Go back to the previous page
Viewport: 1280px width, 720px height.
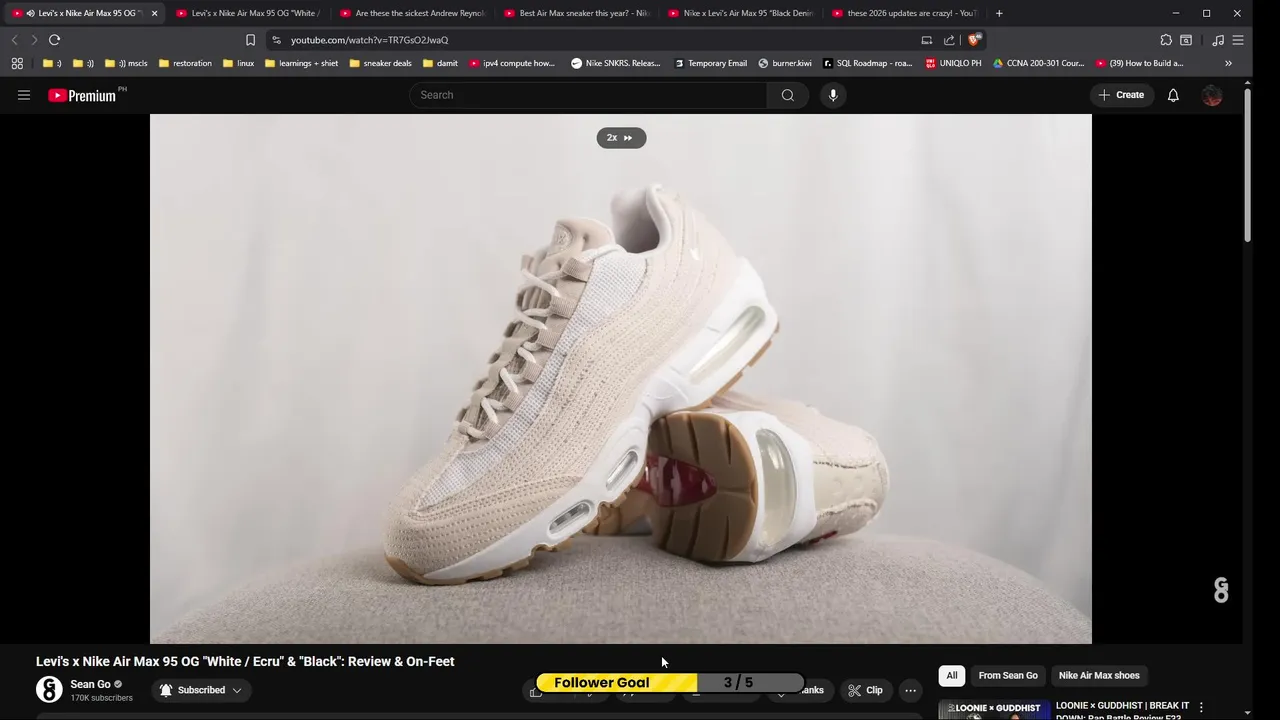tap(14, 40)
